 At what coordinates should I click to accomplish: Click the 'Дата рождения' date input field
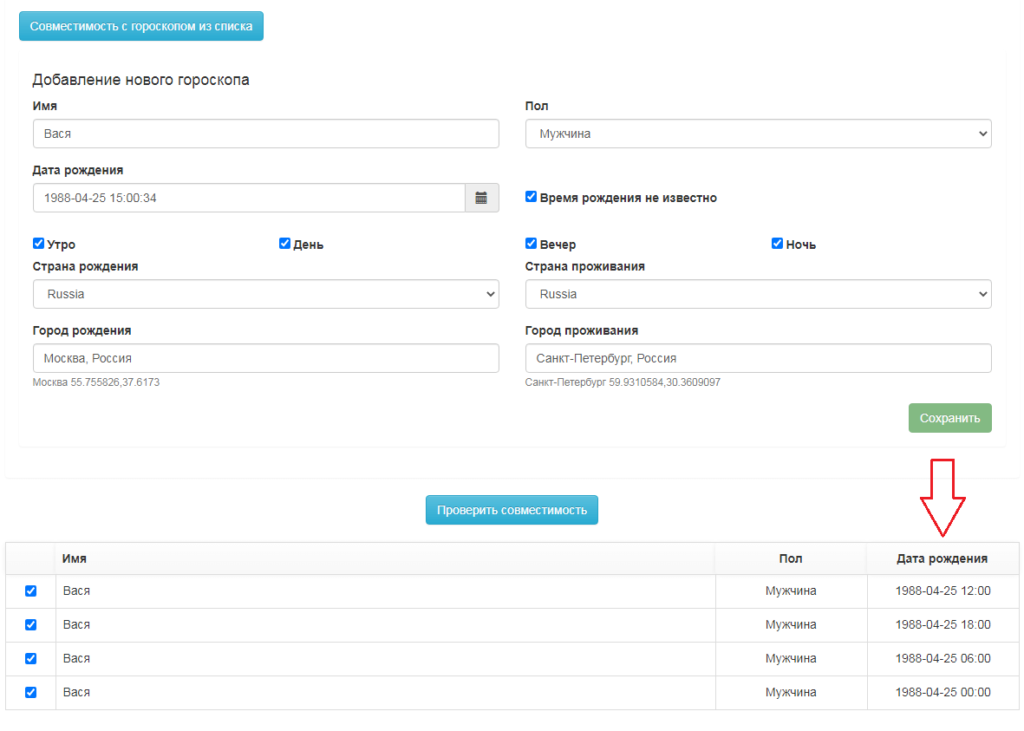pyautogui.click(x=249, y=198)
